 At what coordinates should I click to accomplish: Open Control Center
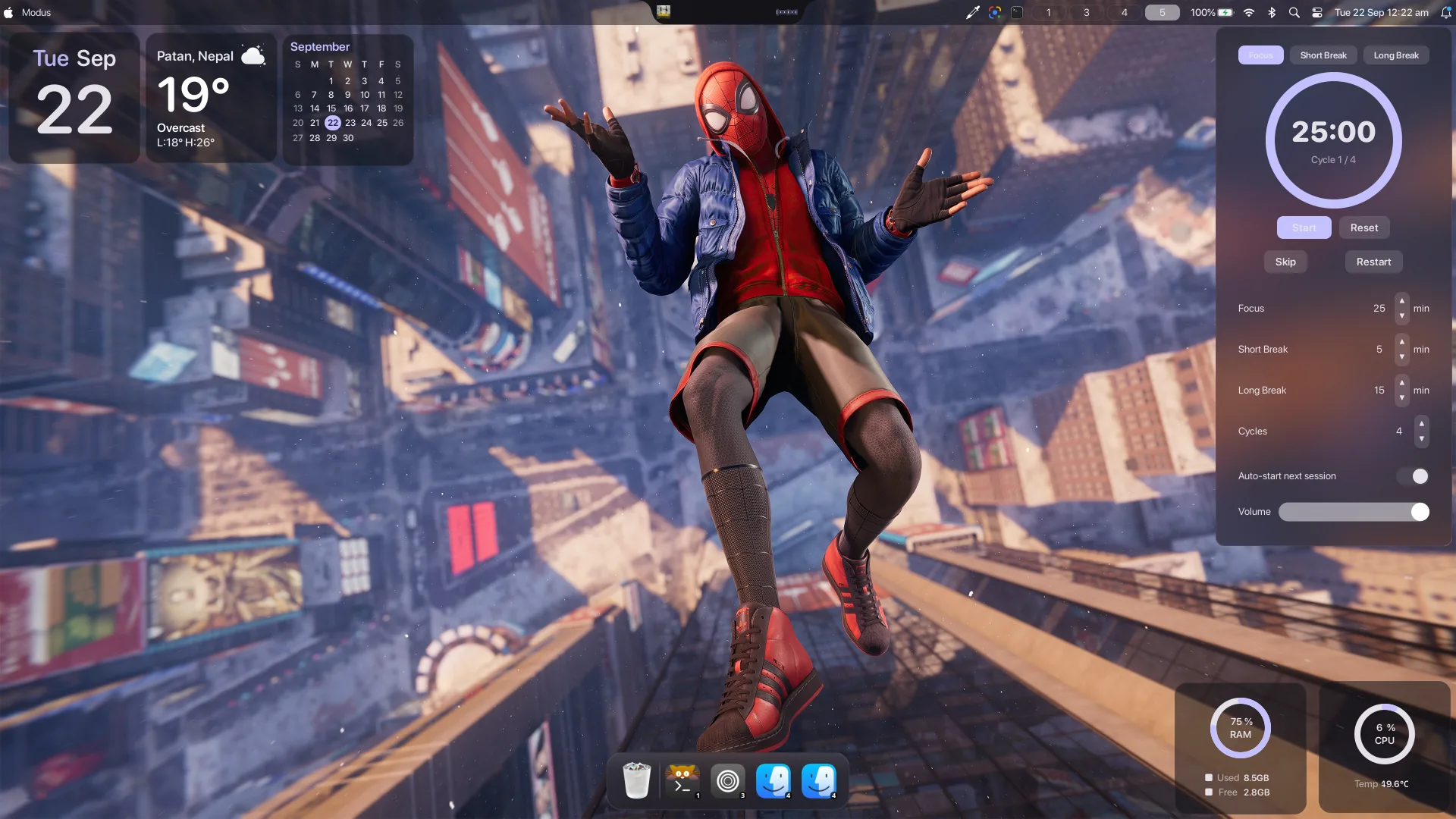(x=1317, y=12)
